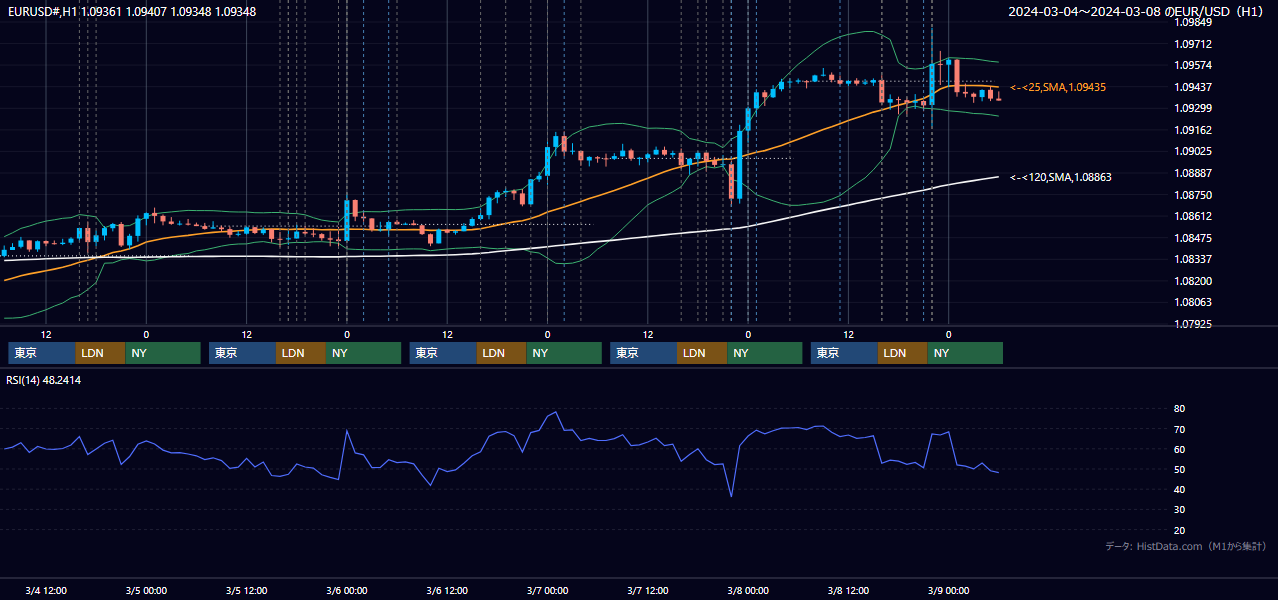Select the RSI(14) 48.2414 indicator label

point(44,380)
